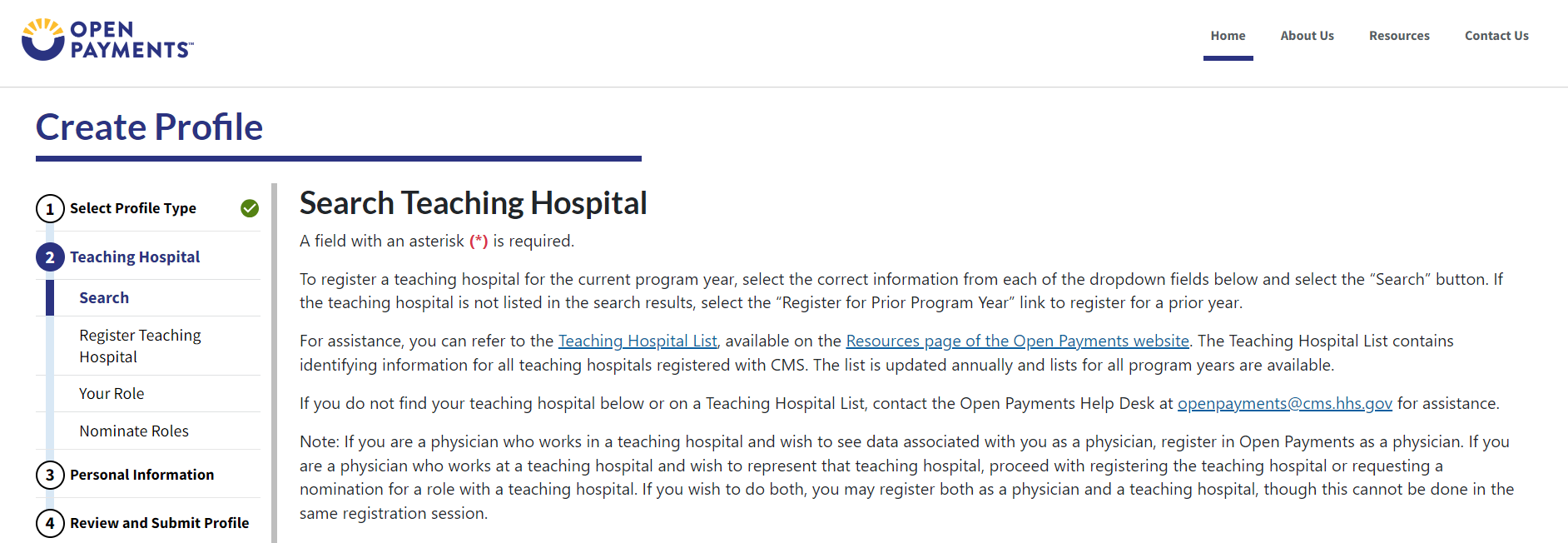
Task: Click the green completed checkmark icon
Action: 250,208
